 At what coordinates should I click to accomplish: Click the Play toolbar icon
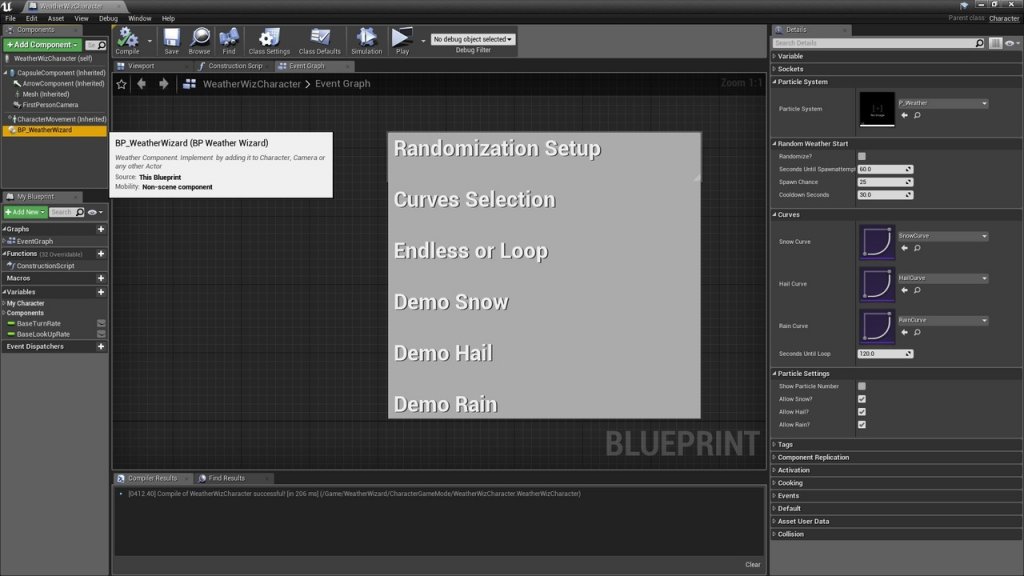402,40
